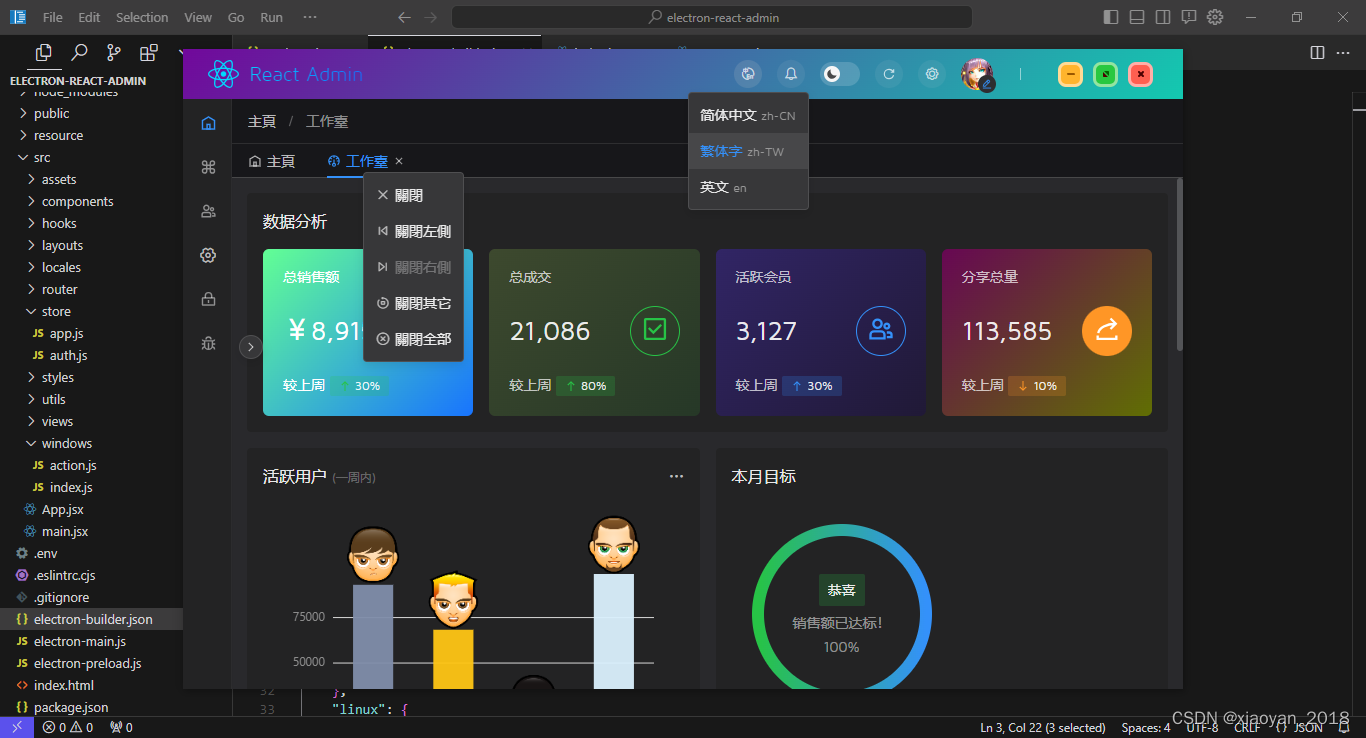Select 關閉其它 in tab context menu
Screen dimensions: 1366x738
click(x=413, y=303)
